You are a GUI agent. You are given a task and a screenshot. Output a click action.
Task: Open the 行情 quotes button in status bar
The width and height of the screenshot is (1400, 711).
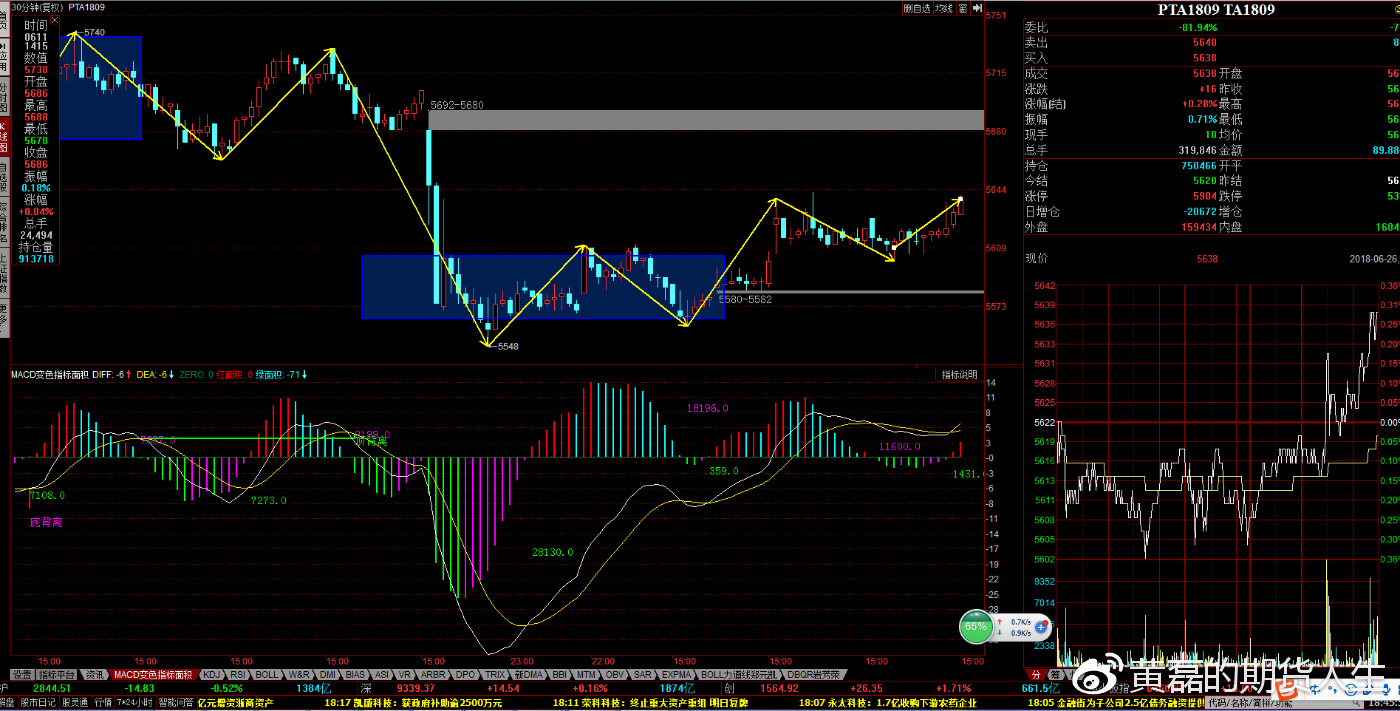point(103,703)
